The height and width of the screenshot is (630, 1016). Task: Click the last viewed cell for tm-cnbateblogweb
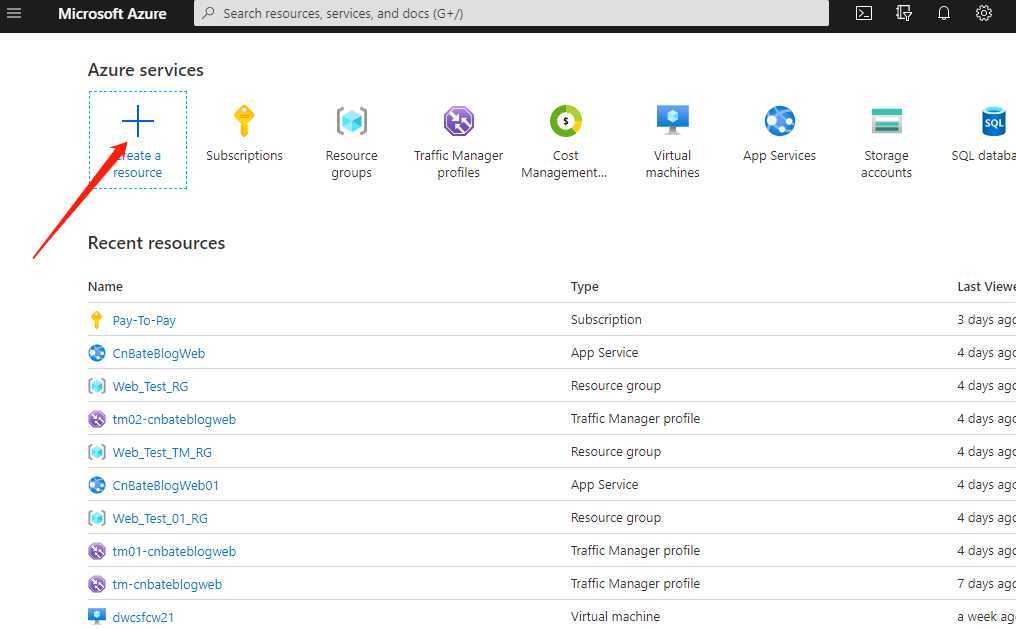986,583
